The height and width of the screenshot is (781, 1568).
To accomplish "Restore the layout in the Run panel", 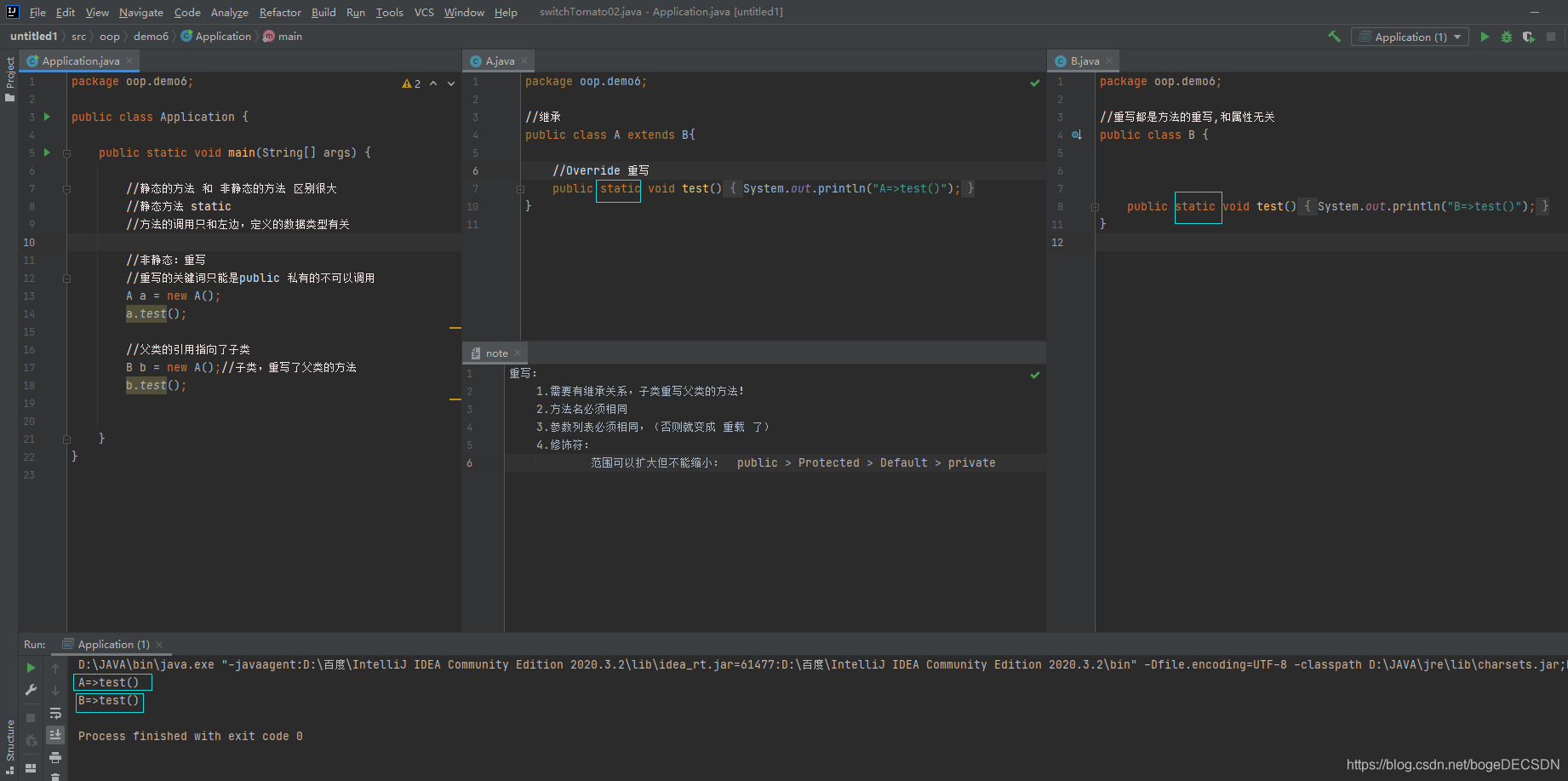I will 31,767.
